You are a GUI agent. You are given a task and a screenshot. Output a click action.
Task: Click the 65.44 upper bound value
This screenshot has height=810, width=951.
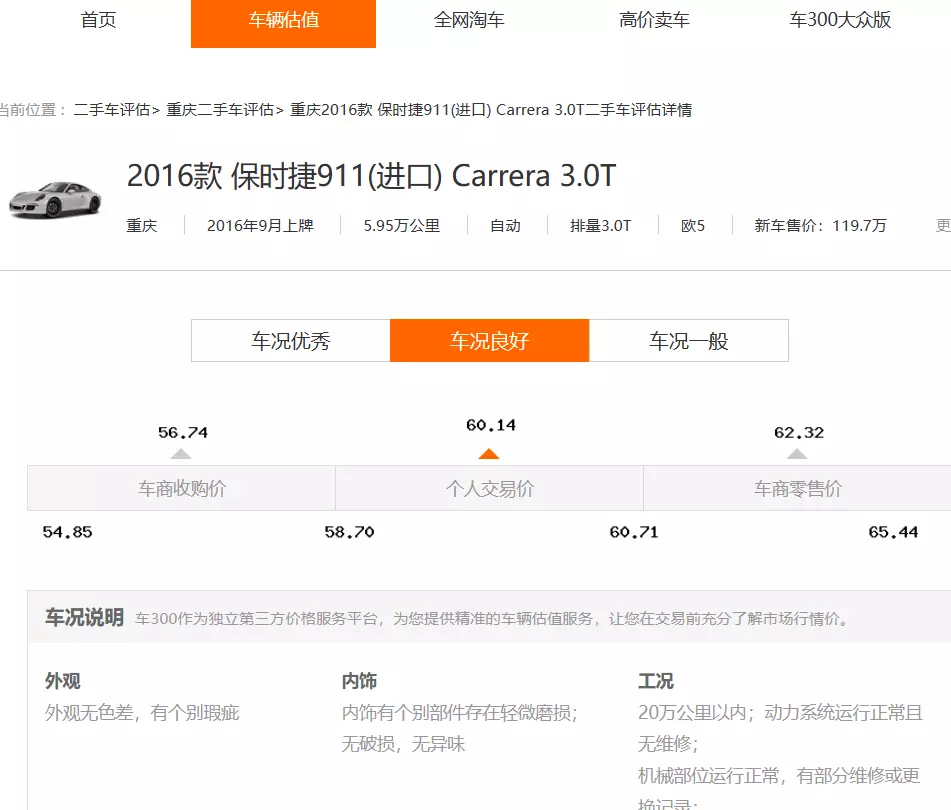point(893,532)
